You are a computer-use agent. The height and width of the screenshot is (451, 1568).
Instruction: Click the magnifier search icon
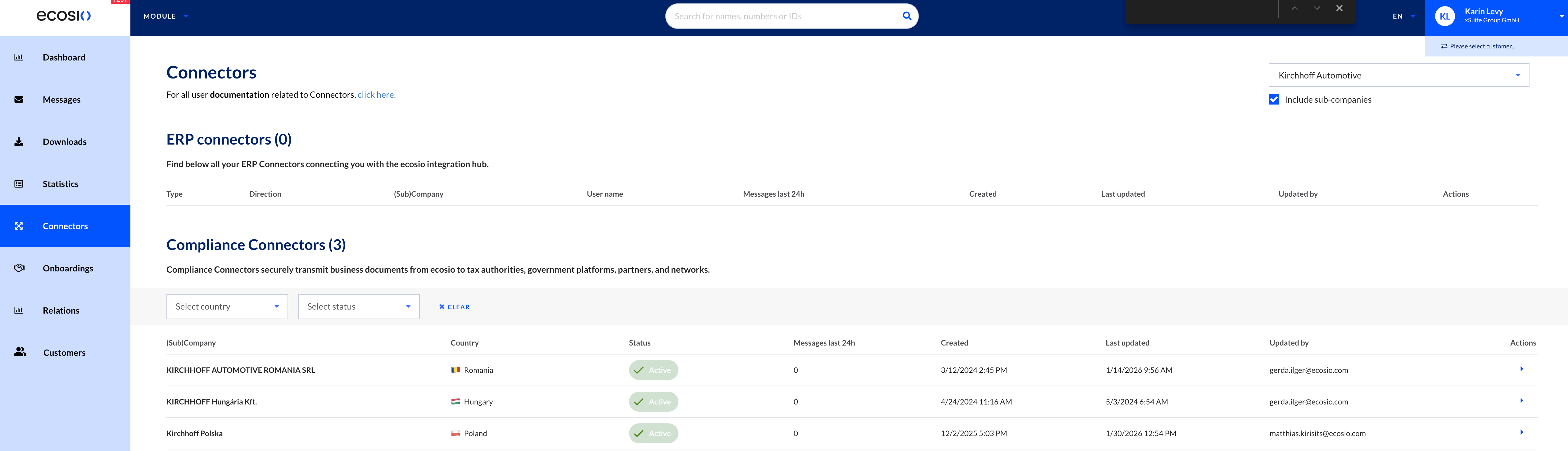[906, 16]
